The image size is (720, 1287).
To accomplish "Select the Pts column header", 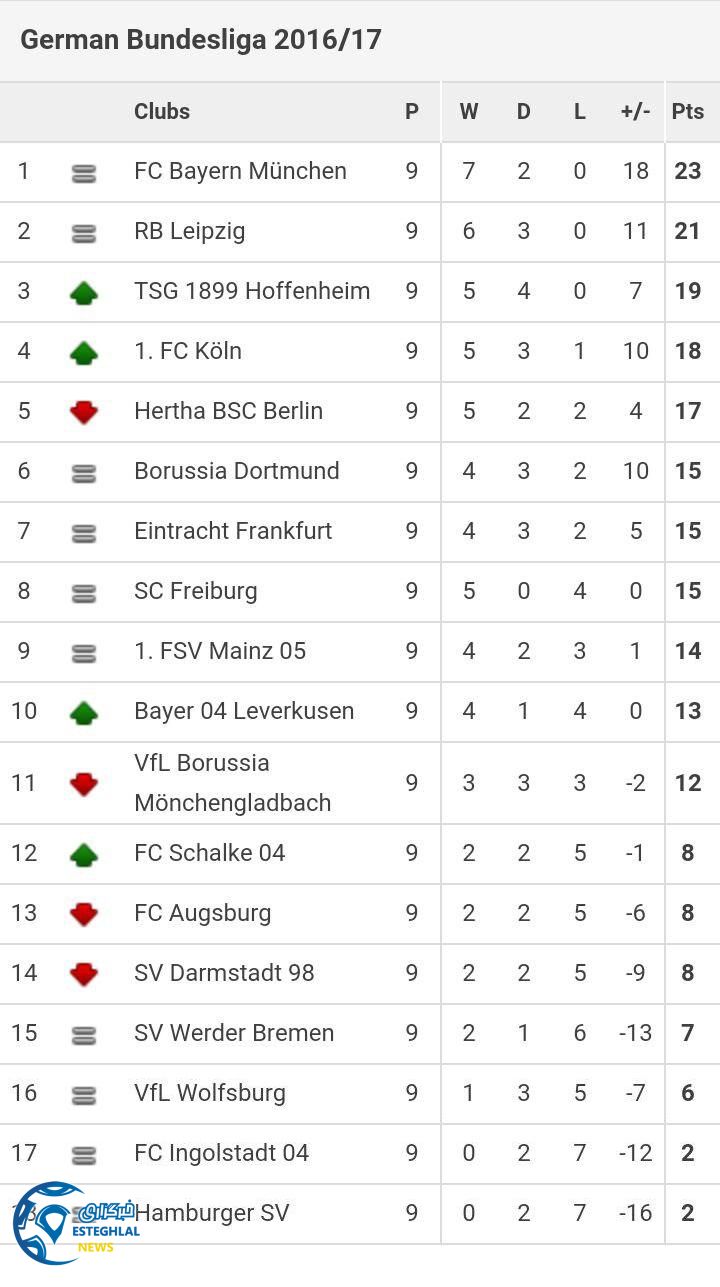I will pyautogui.click(x=688, y=111).
